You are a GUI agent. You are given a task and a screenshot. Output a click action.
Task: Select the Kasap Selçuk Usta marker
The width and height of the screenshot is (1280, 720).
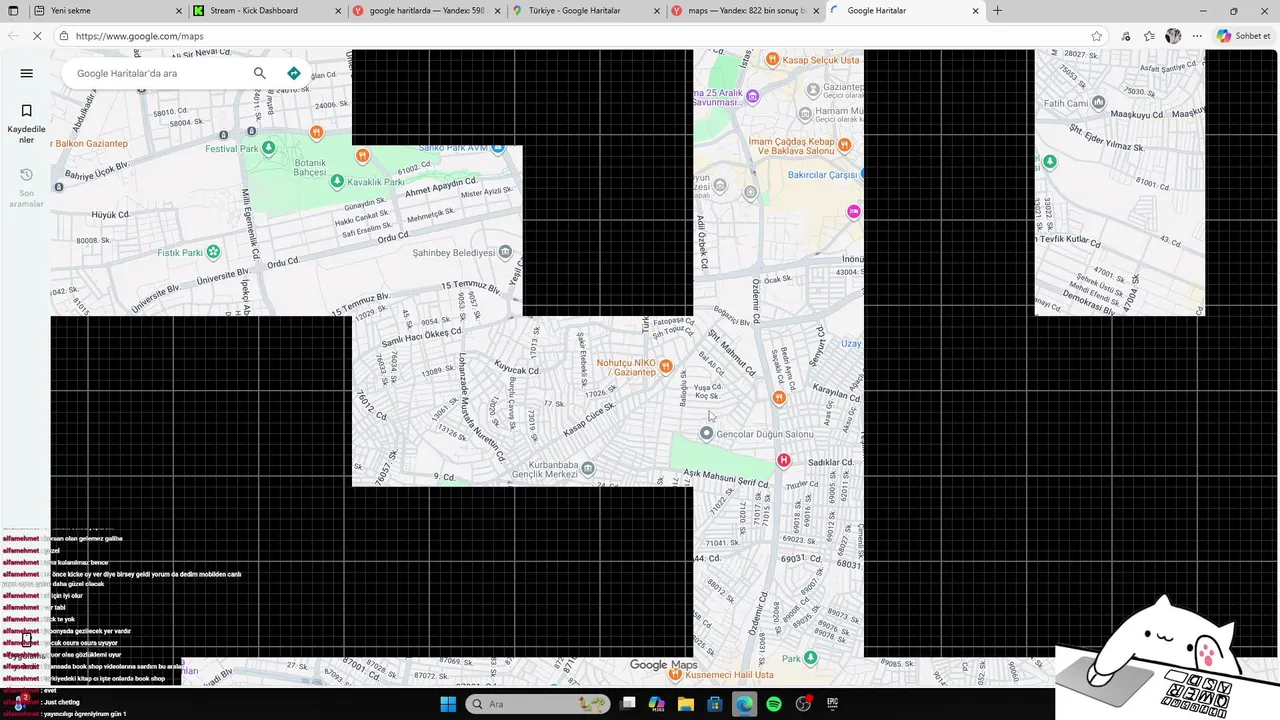point(773,60)
